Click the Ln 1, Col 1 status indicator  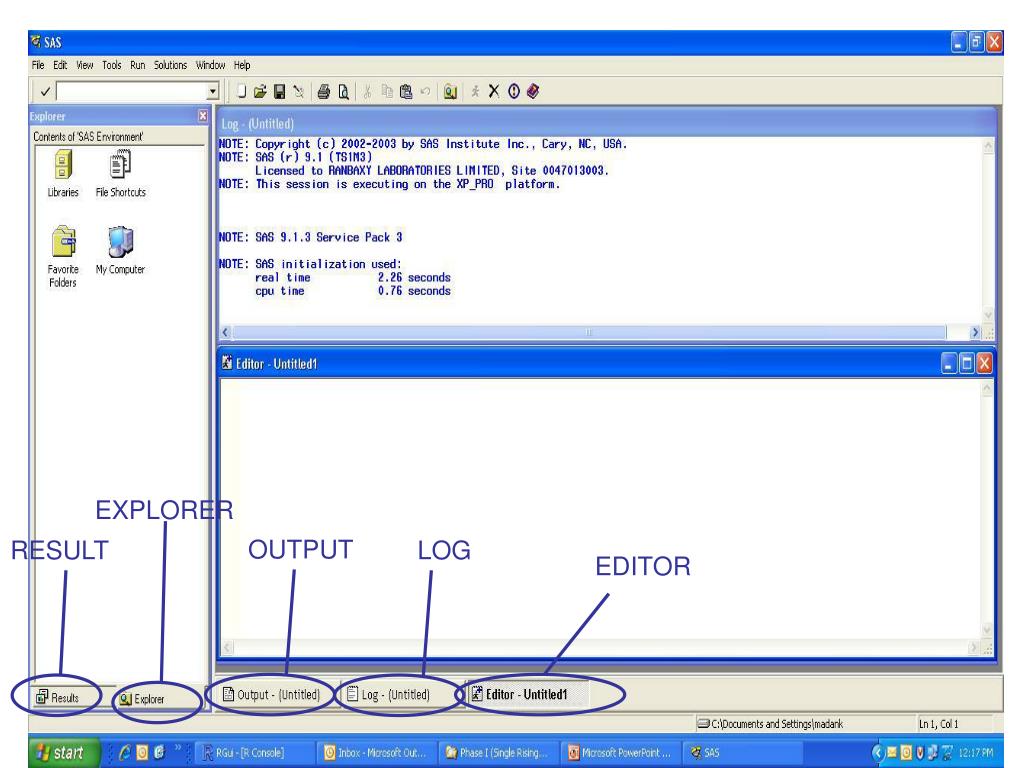pos(938,724)
